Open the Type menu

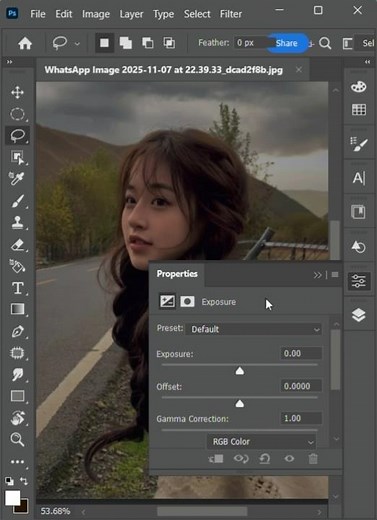(163, 14)
